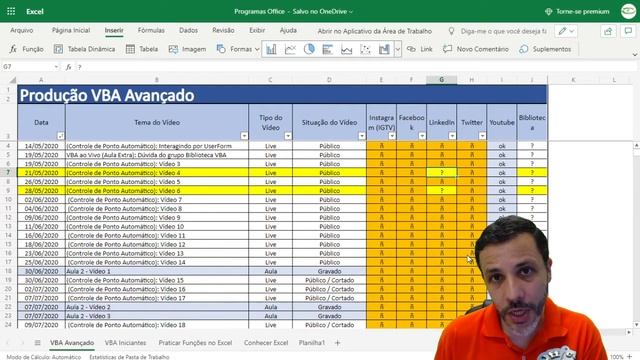Select row 7 header
Viewport: 640px width, 360px height.
point(8,173)
